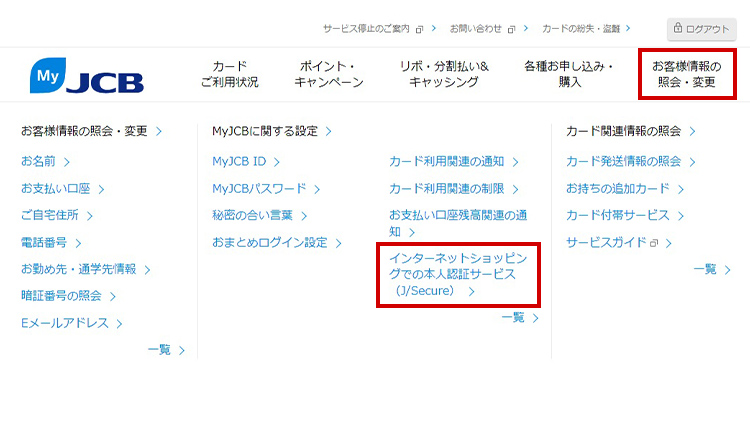Open おまとめログイン設定 link
Image resolution: width=750 pixels, height=437 pixels.
(x=270, y=243)
